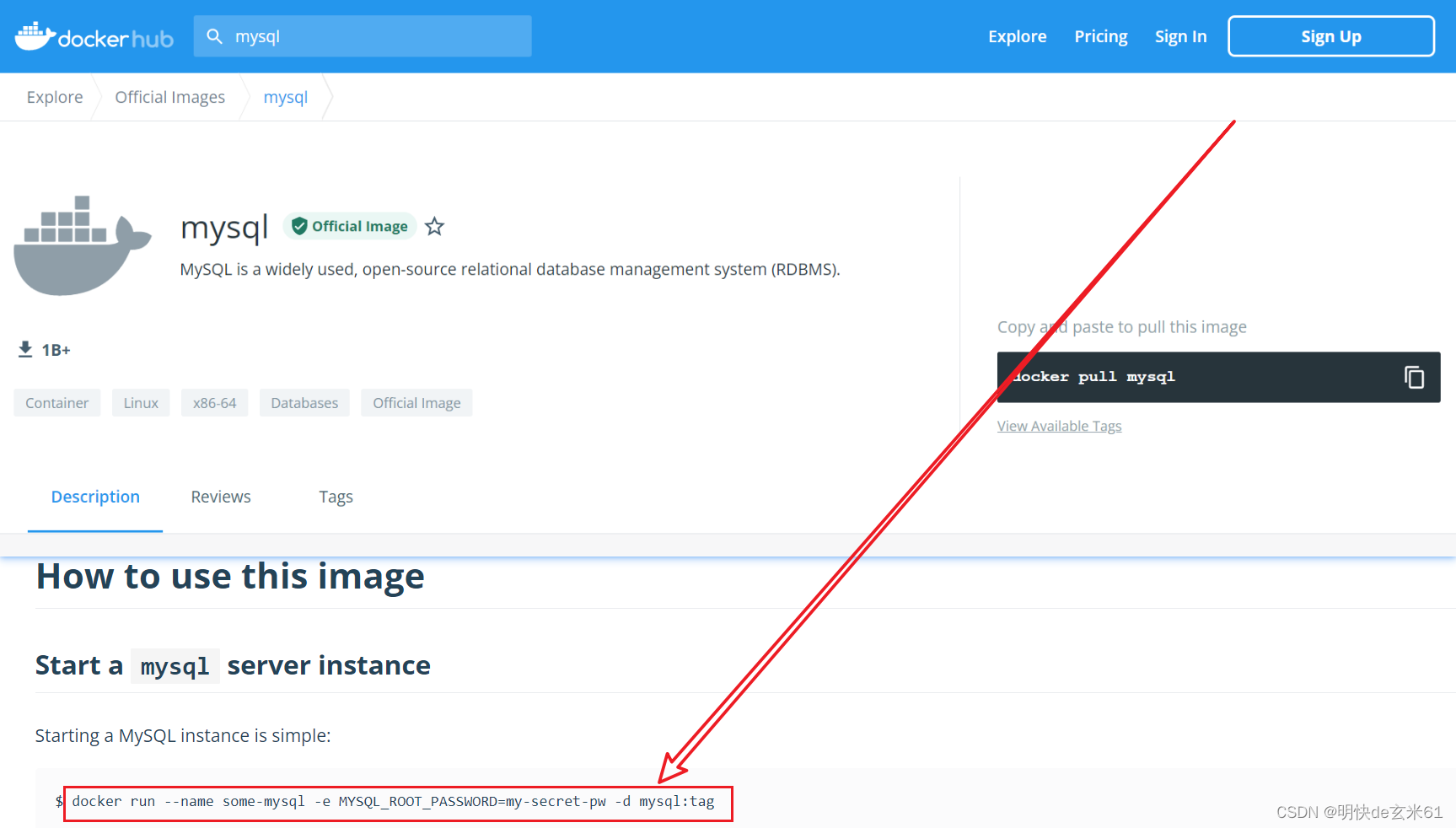Star the mysql repository

pos(434,226)
